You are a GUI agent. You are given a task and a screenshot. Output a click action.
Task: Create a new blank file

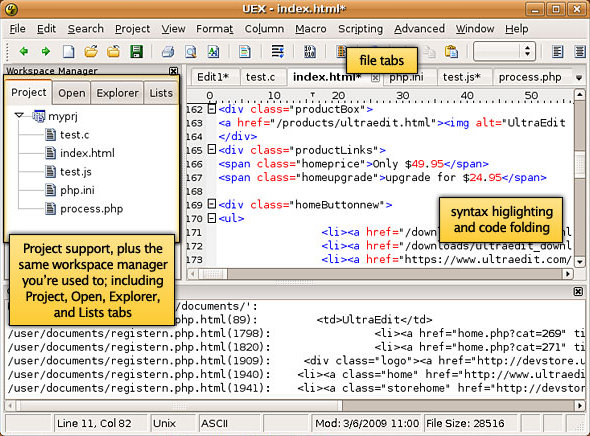(68, 51)
